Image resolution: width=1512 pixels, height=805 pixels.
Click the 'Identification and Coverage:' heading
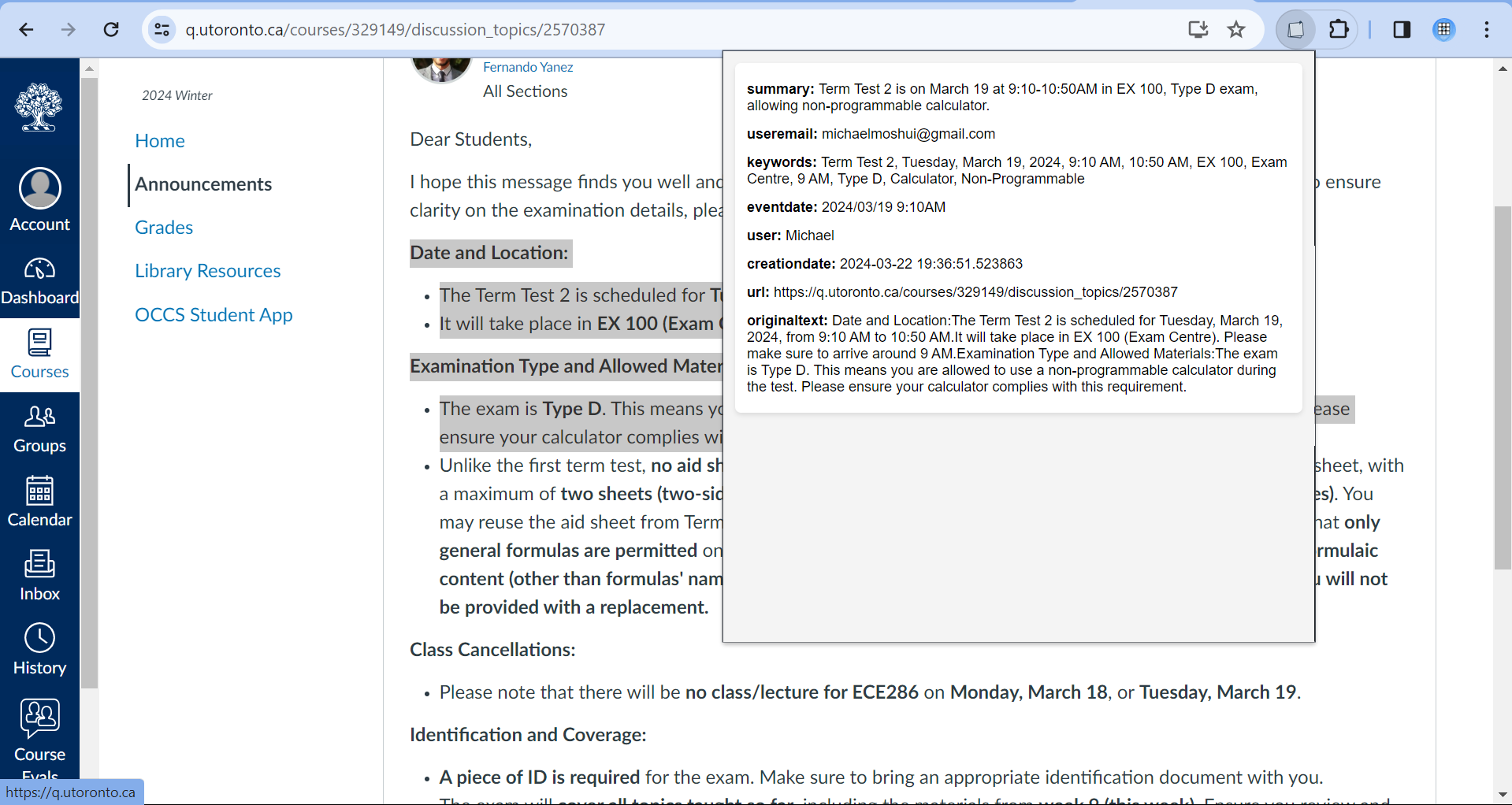pos(528,735)
